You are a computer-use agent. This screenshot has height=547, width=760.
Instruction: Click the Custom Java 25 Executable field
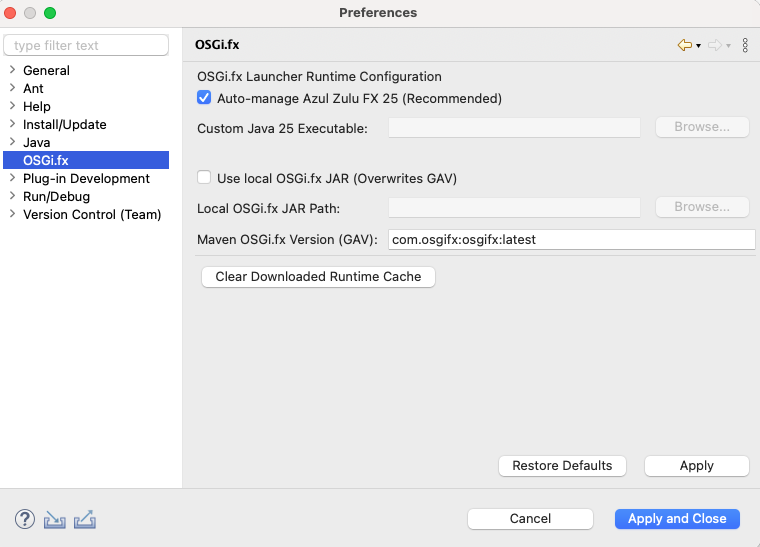[x=514, y=128]
